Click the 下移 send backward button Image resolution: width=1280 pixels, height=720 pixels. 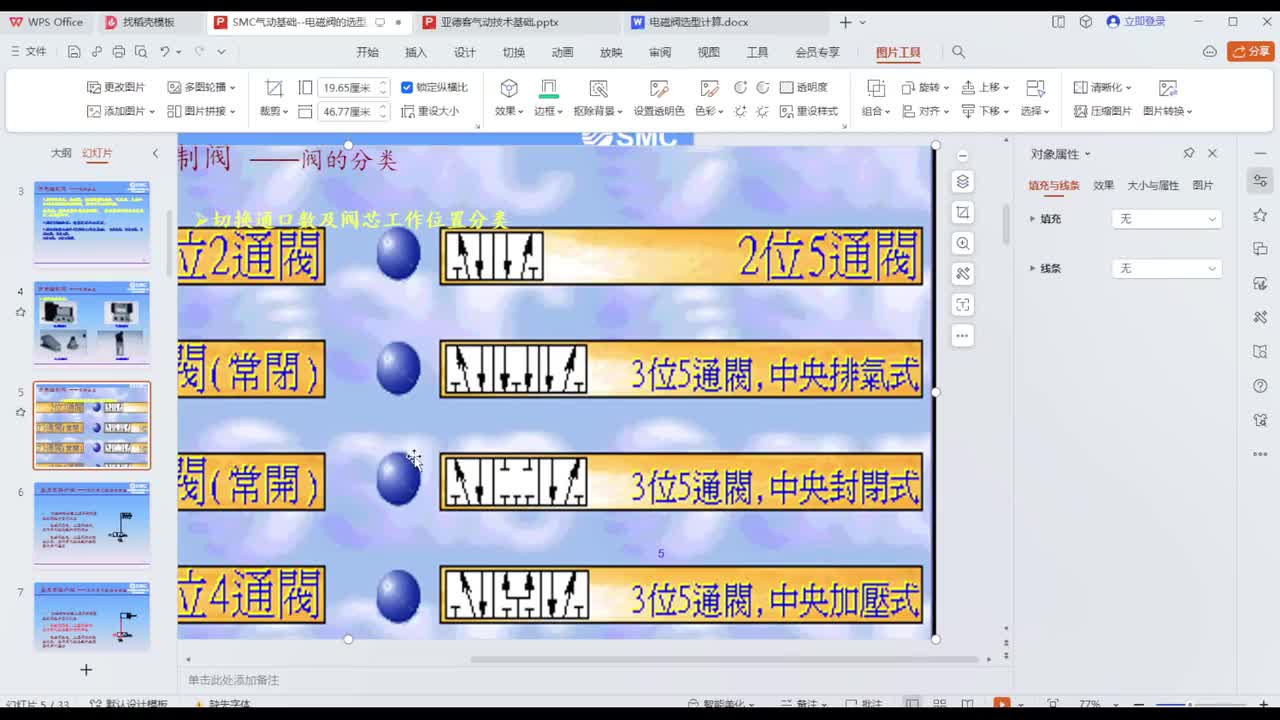[985, 111]
